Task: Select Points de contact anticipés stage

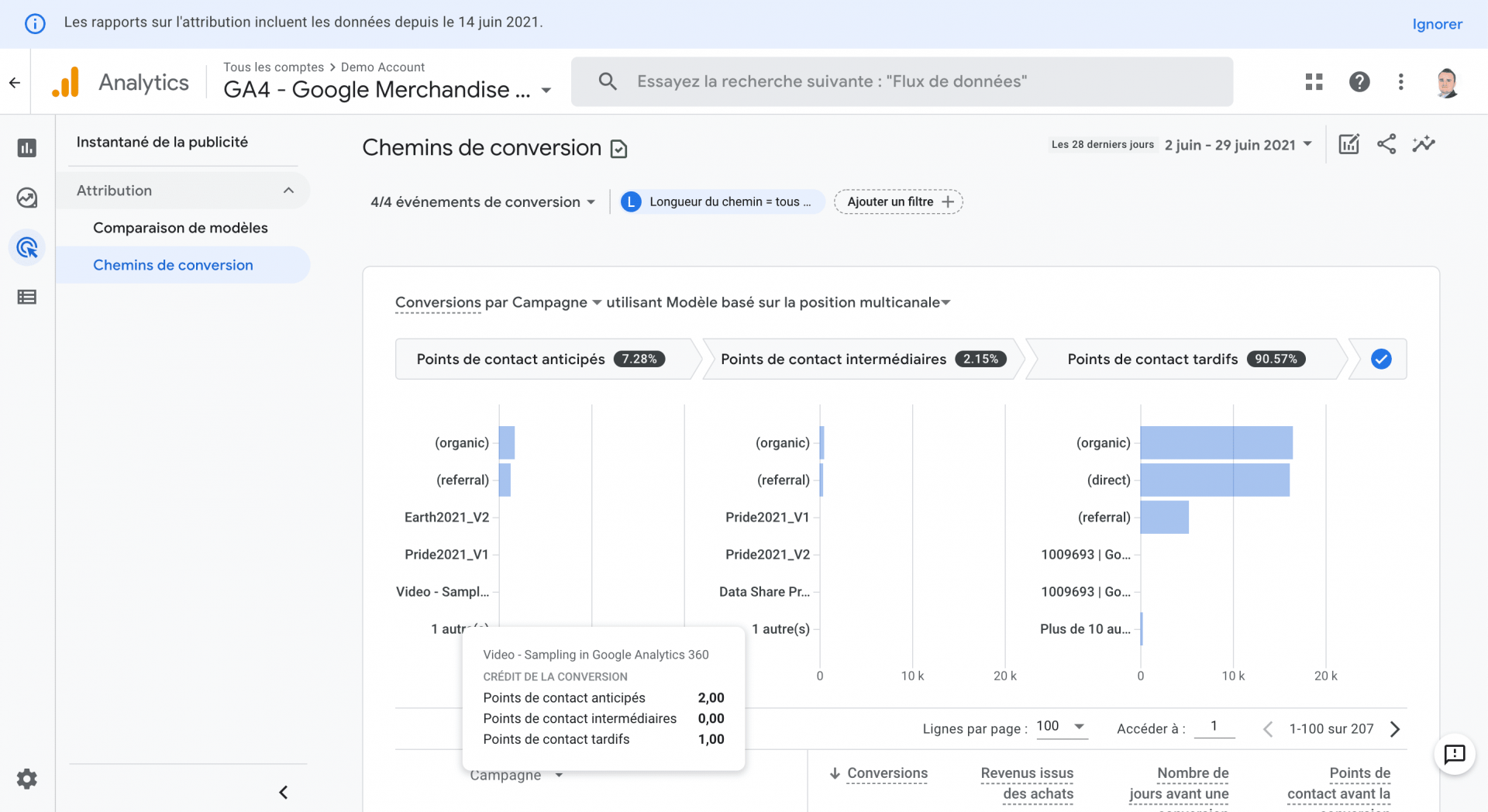Action: (x=542, y=359)
